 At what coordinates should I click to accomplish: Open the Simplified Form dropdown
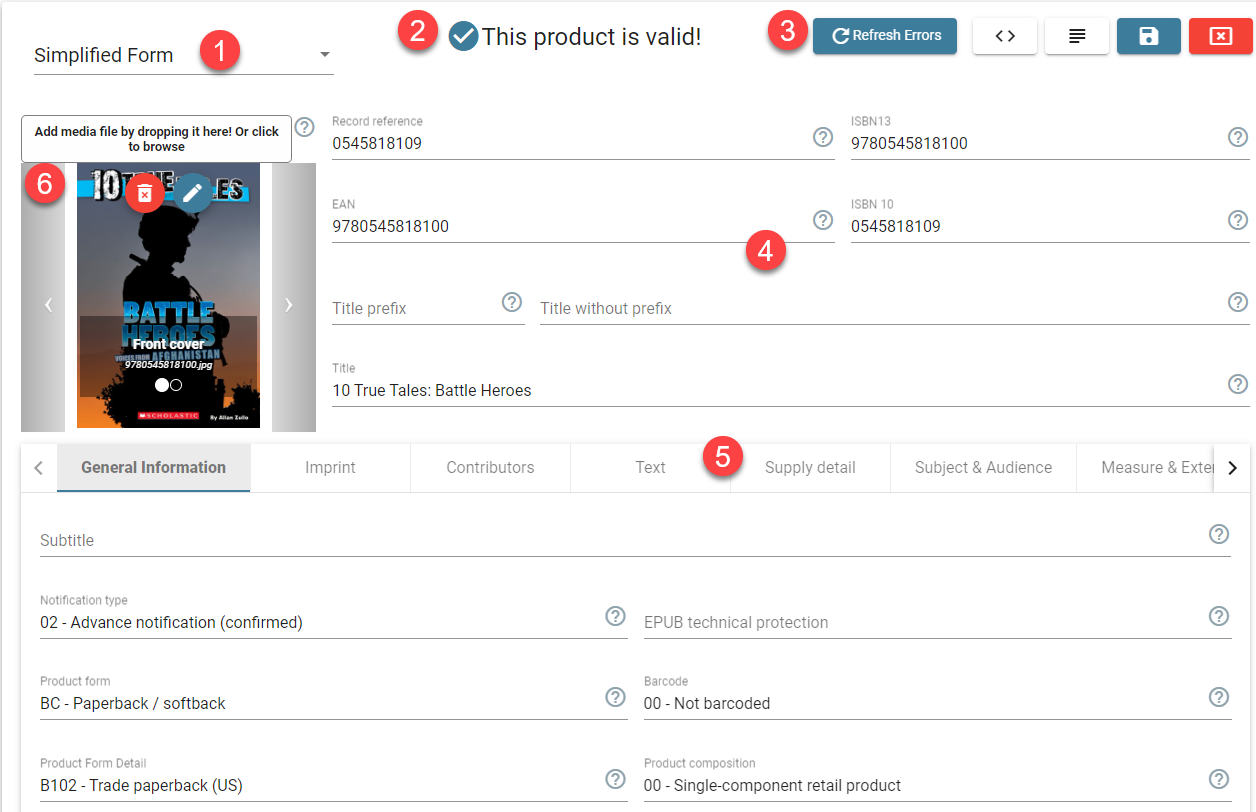(x=183, y=56)
